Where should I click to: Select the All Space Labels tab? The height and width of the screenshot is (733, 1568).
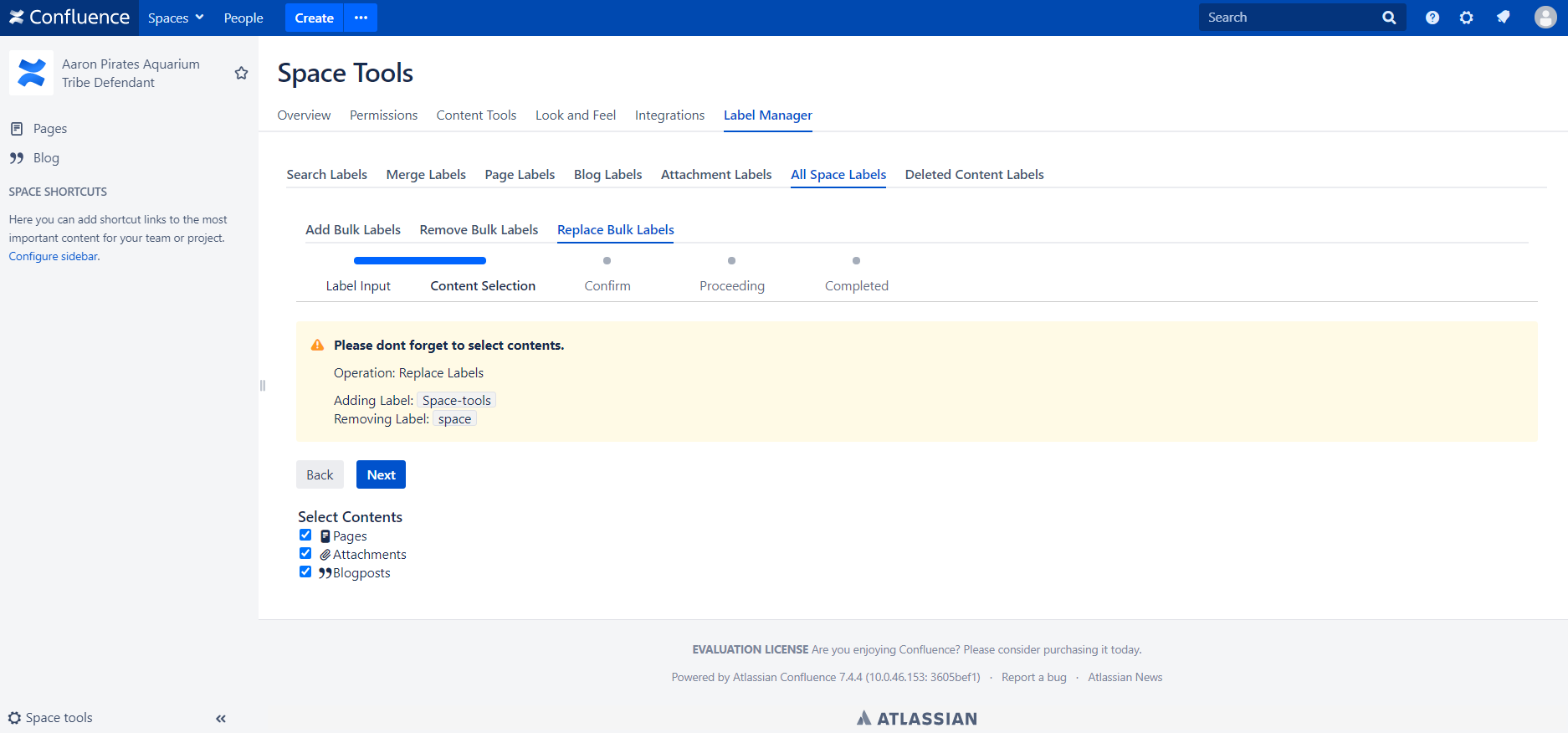pos(838,175)
